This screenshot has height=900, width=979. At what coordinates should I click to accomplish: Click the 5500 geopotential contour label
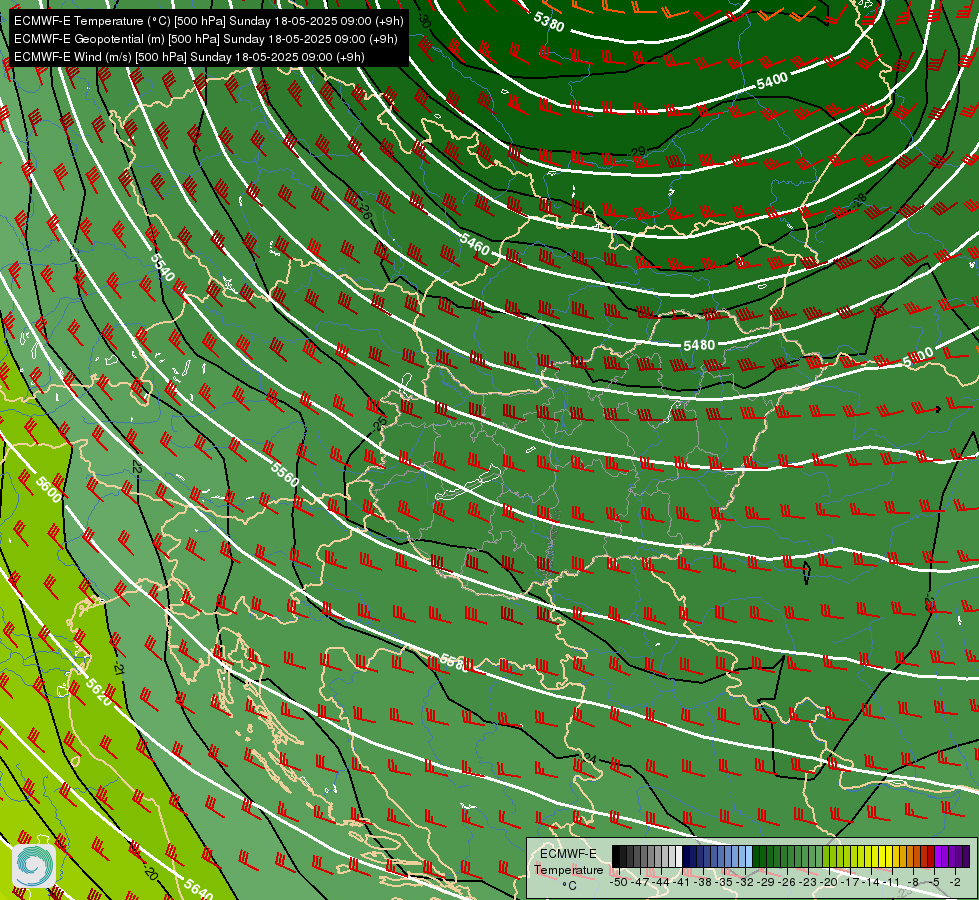tap(918, 357)
